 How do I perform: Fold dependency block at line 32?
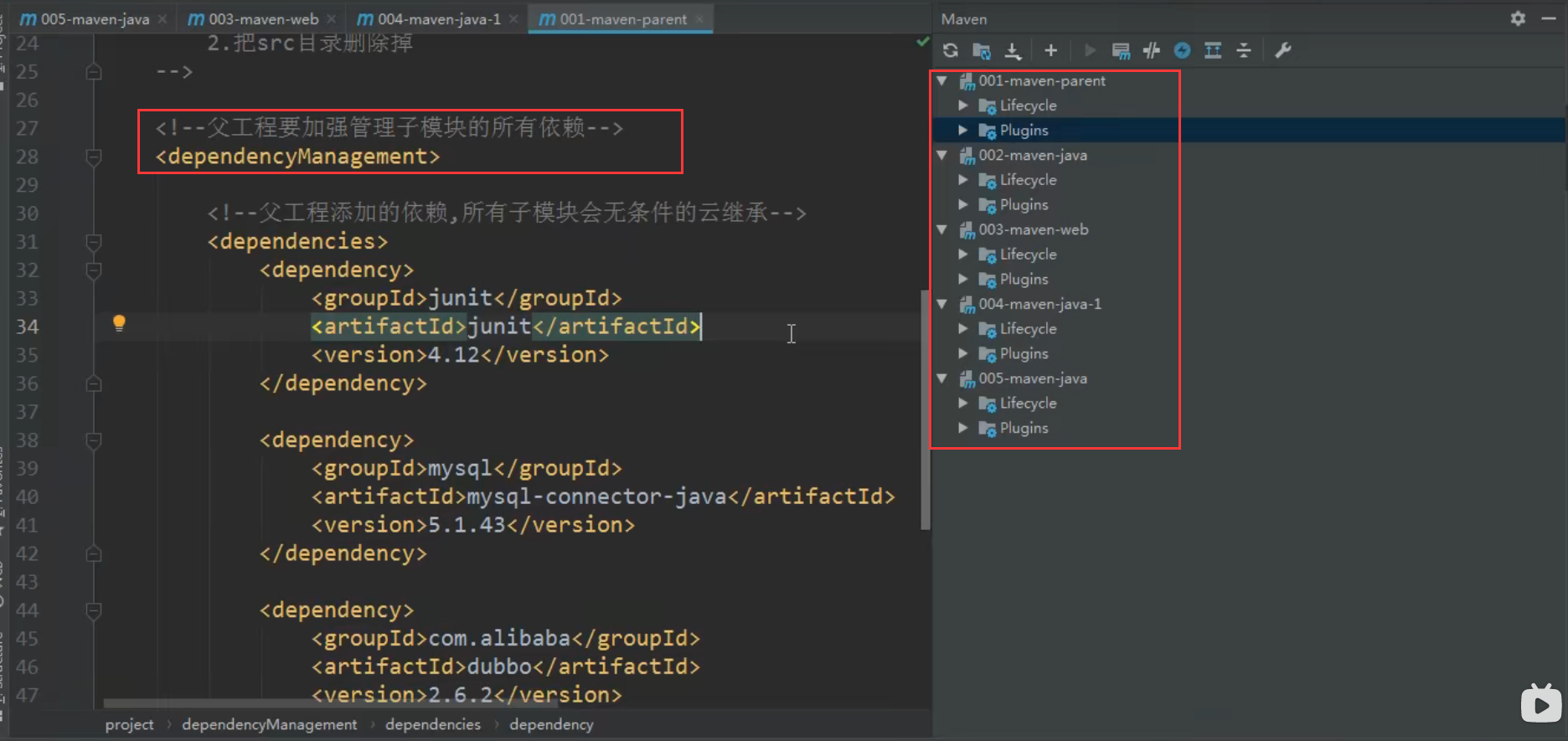tap(94, 270)
